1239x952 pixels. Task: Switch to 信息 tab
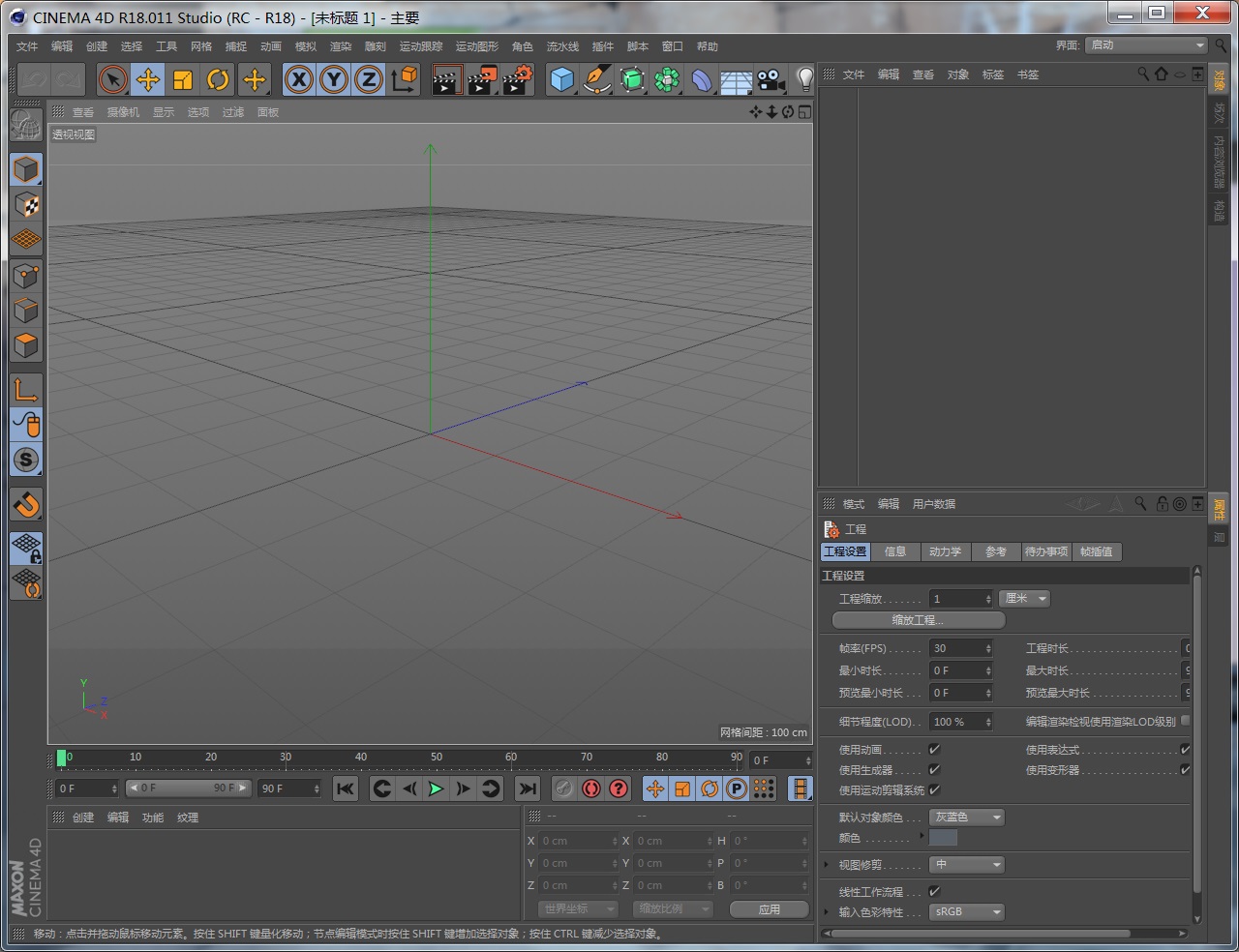coord(895,551)
